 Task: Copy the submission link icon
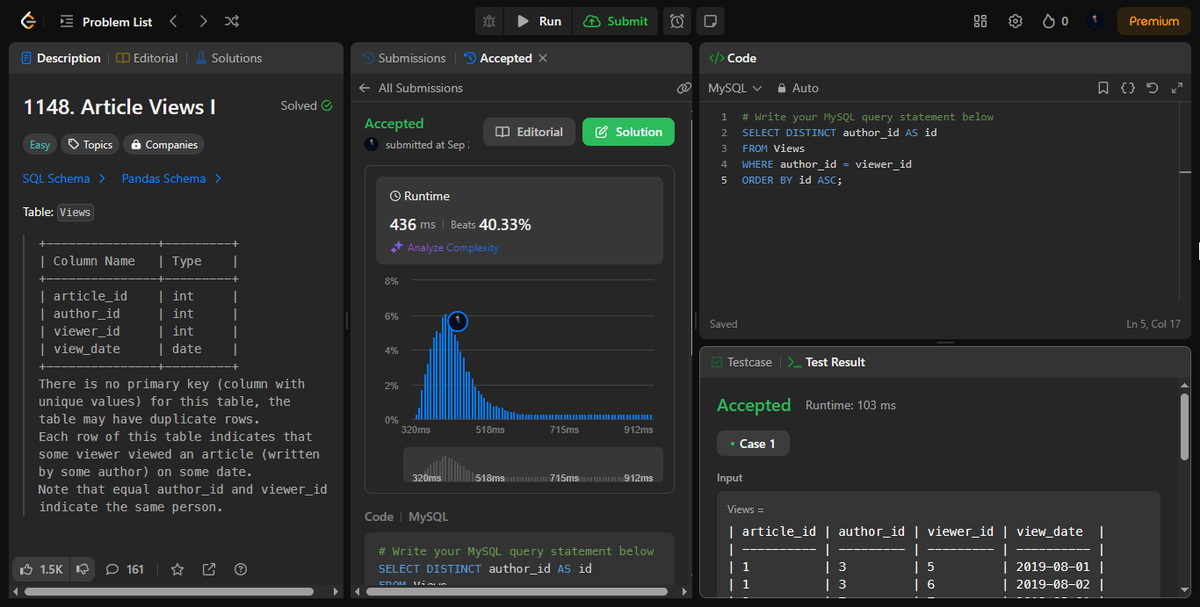pyautogui.click(x=684, y=88)
